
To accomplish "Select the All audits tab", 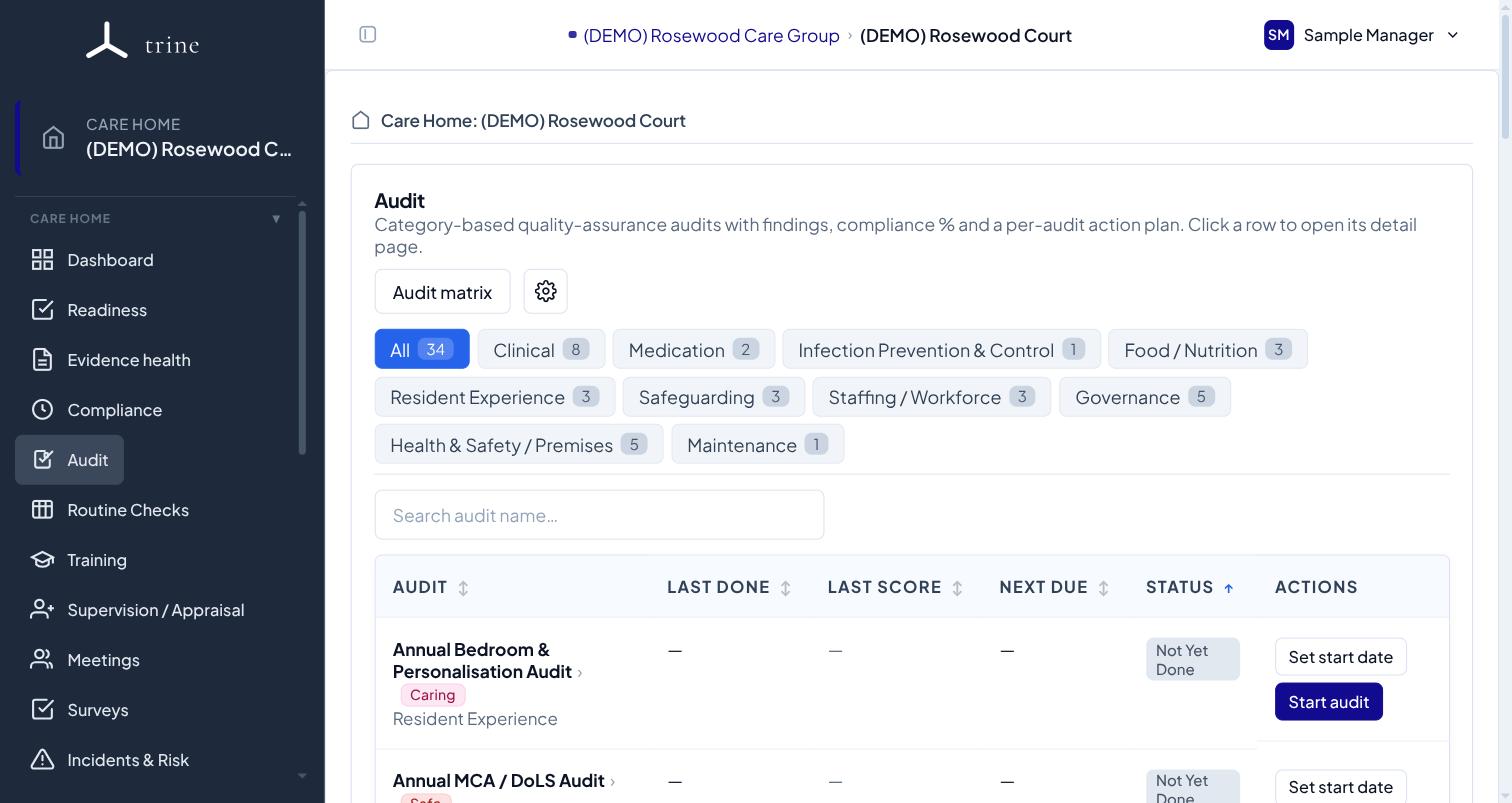I will click(x=422, y=349).
